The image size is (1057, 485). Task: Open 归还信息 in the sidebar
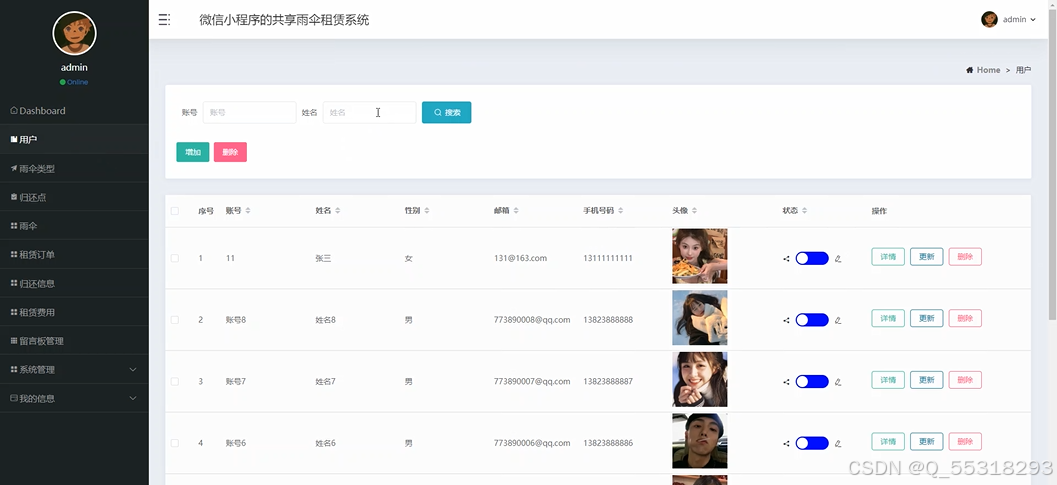[x=74, y=283]
